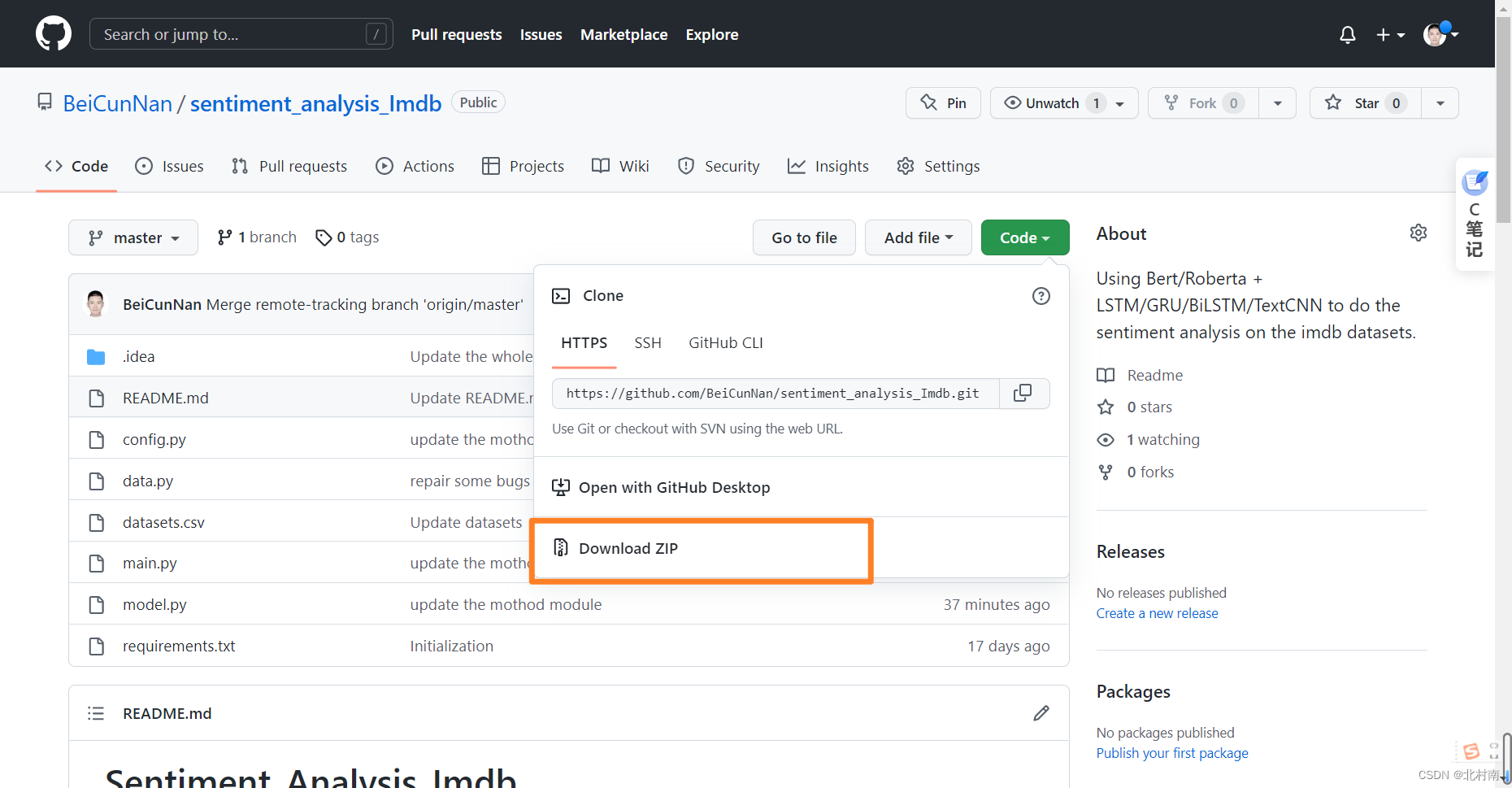Open with GitHub Desktop

click(x=674, y=488)
